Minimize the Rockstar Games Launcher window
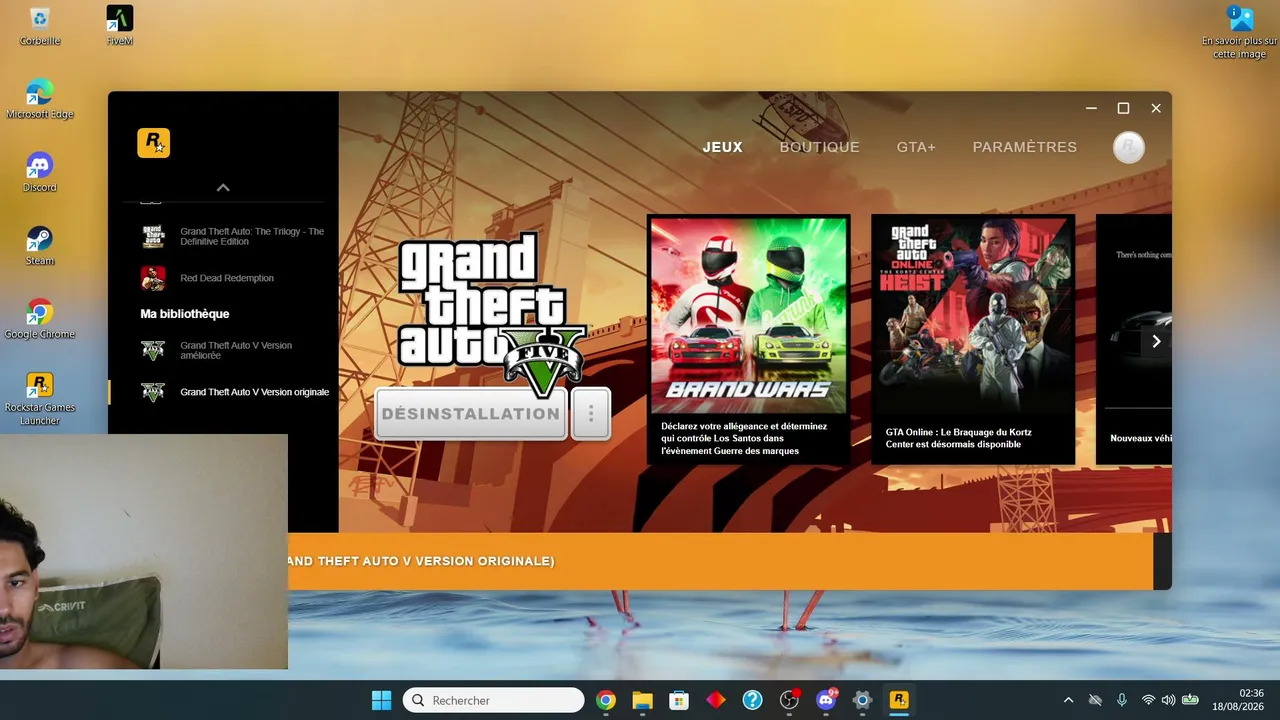 pos(1091,108)
